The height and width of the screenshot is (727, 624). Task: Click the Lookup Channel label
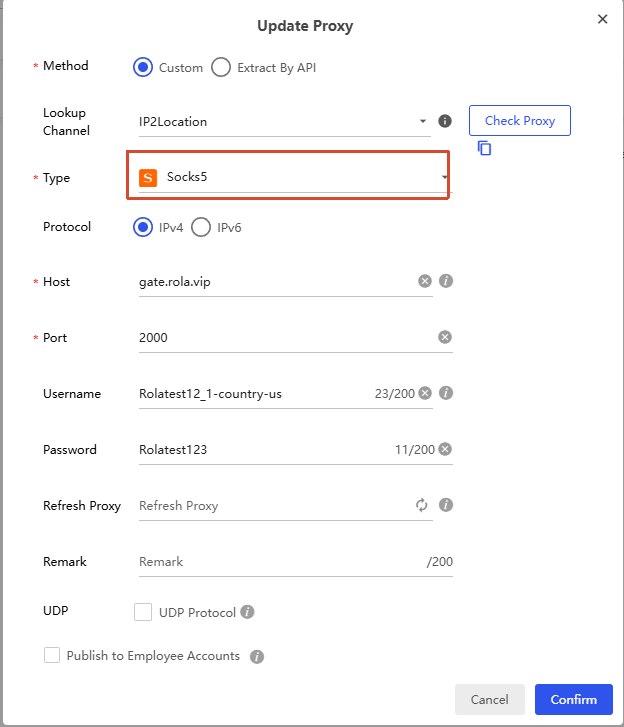pyautogui.click(x=66, y=121)
